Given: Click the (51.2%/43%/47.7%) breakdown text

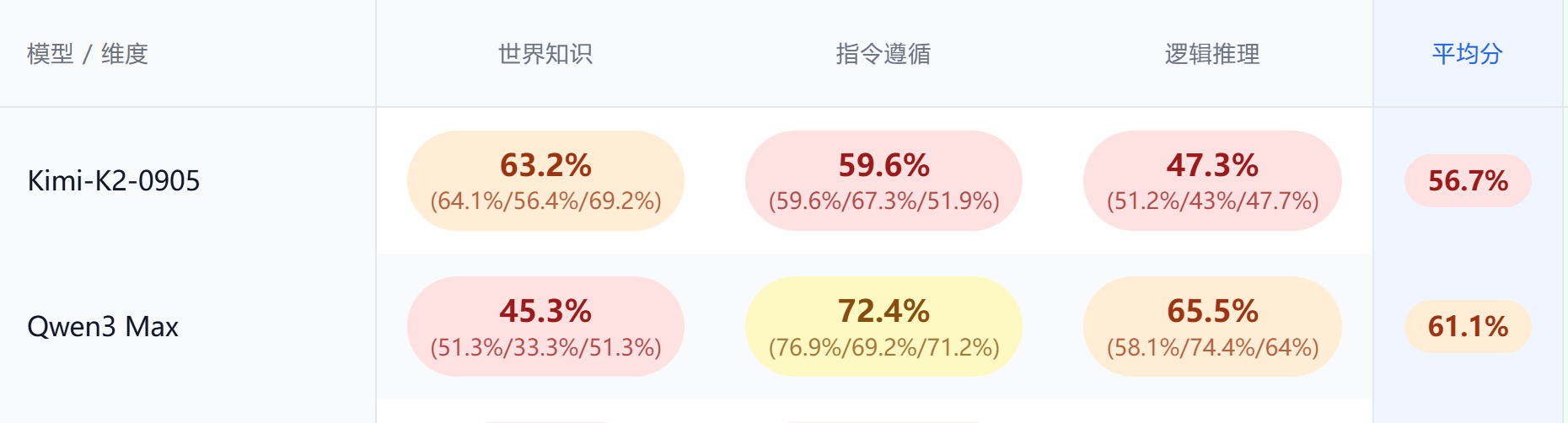Looking at the screenshot, I should coord(1212,201).
